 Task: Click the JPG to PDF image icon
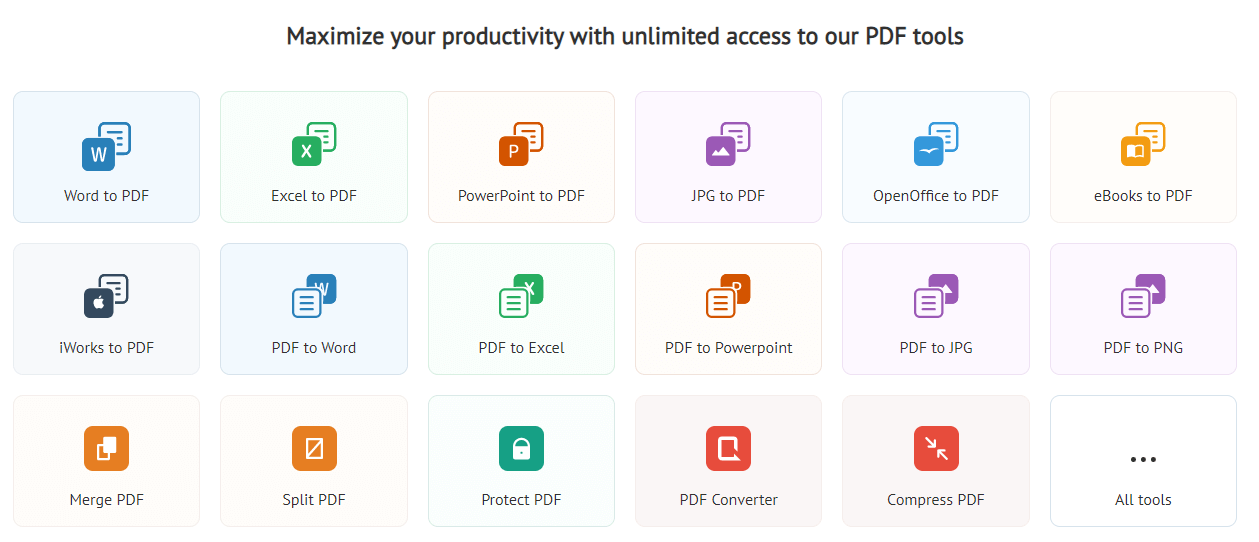click(728, 146)
